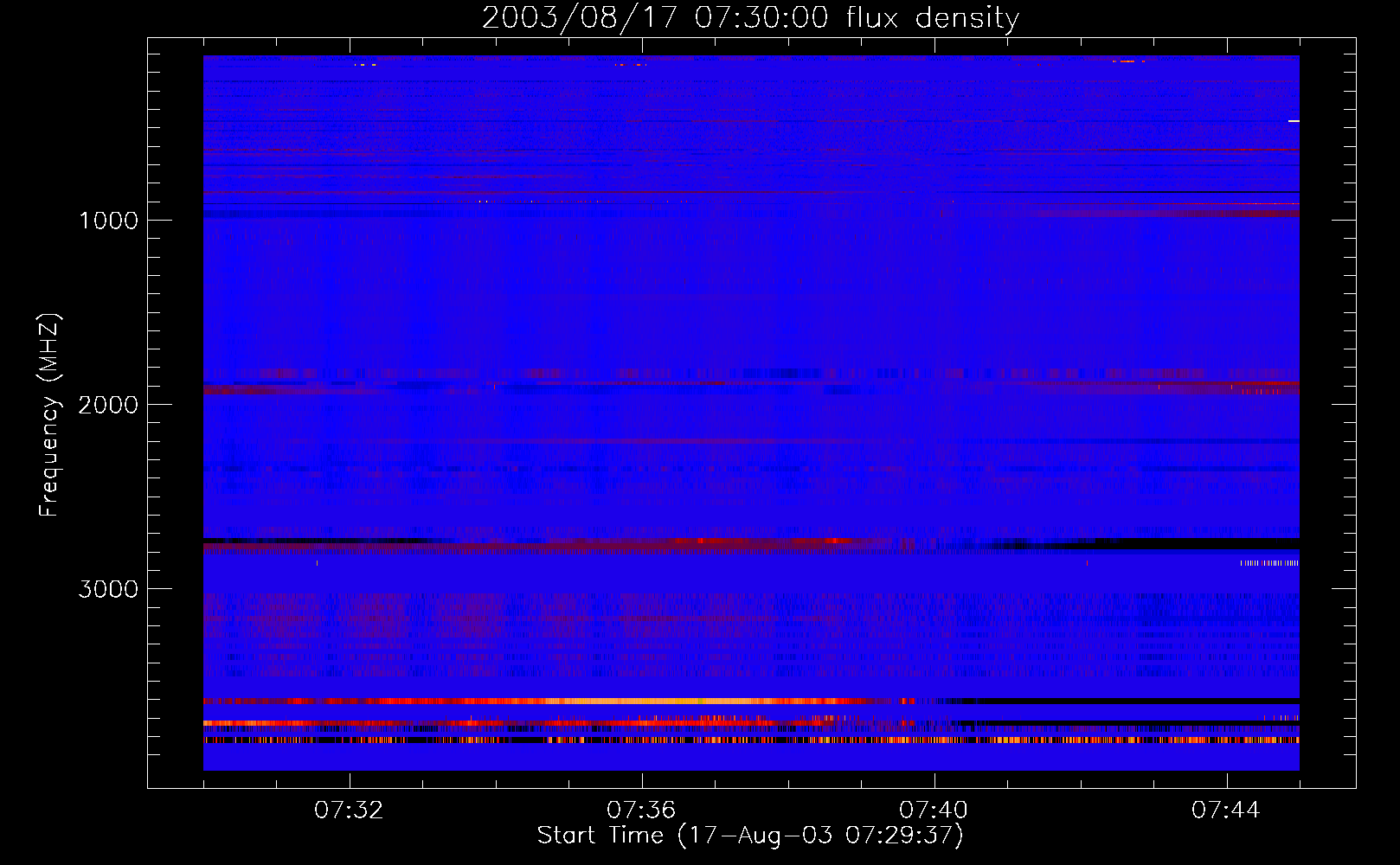Click the 07:44 time tick label

click(x=1226, y=811)
